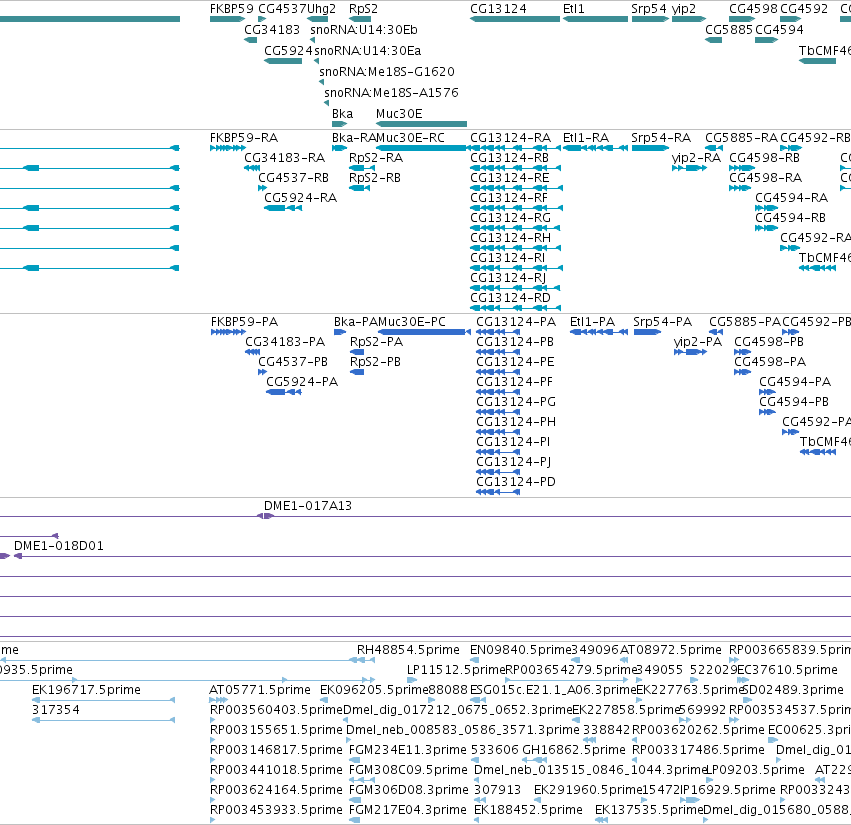The width and height of the screenshot is (851, 825).
Task: Select transcript RpS2-RA label
Action: tap(376, 158)
